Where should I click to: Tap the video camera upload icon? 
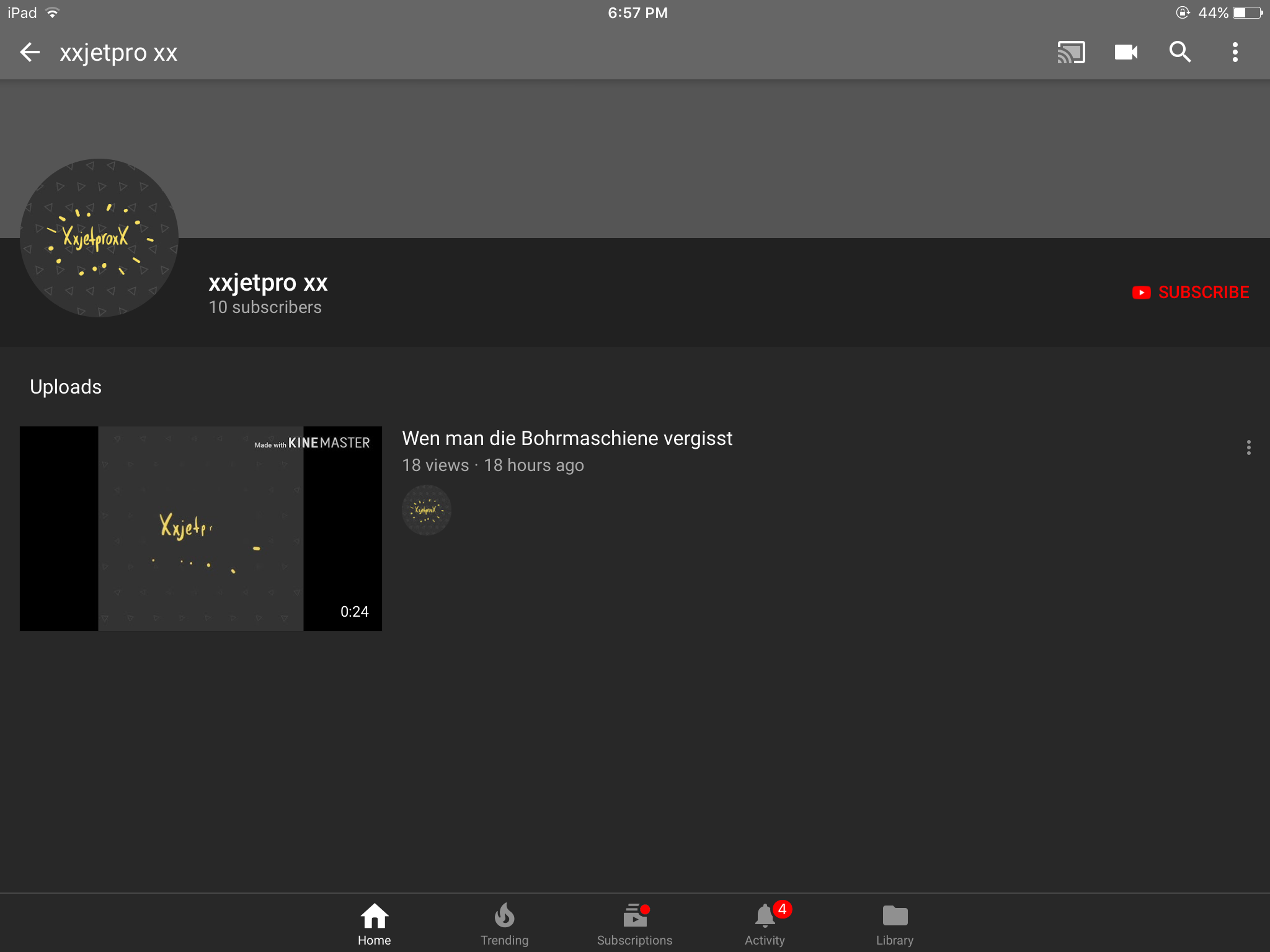[1126, 52]
